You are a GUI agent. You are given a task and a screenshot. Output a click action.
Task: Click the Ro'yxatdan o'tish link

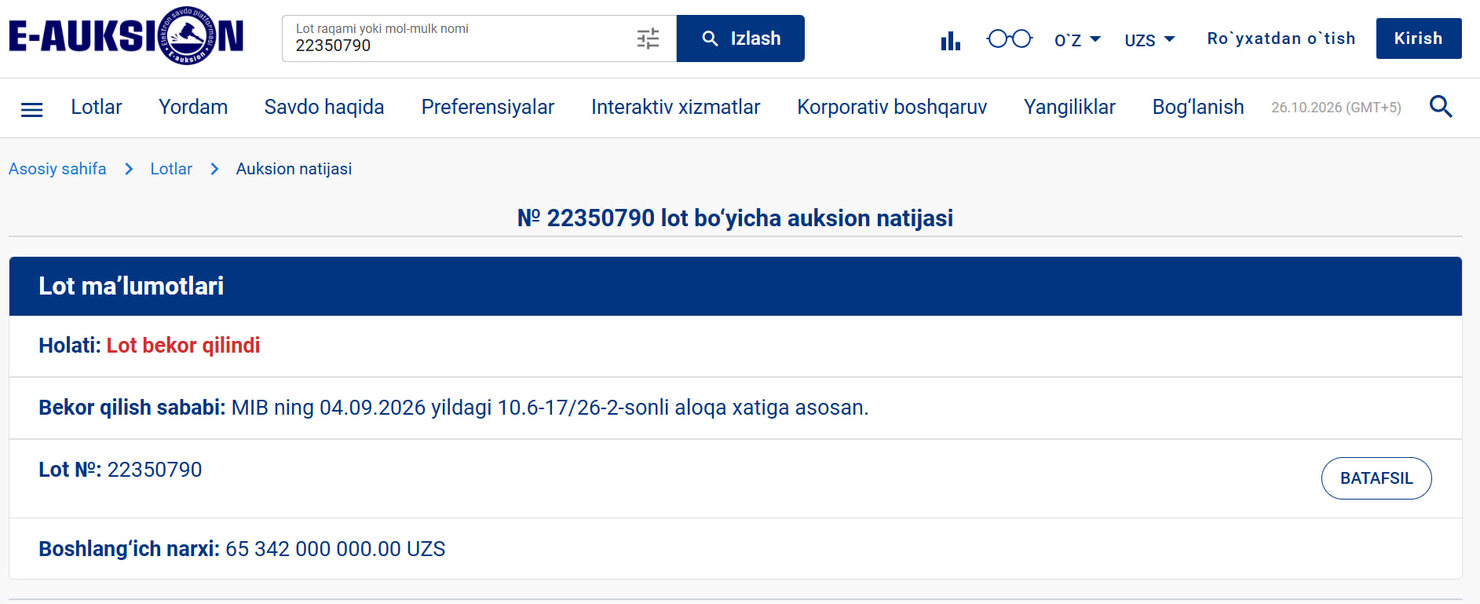tap(1281, 38)
